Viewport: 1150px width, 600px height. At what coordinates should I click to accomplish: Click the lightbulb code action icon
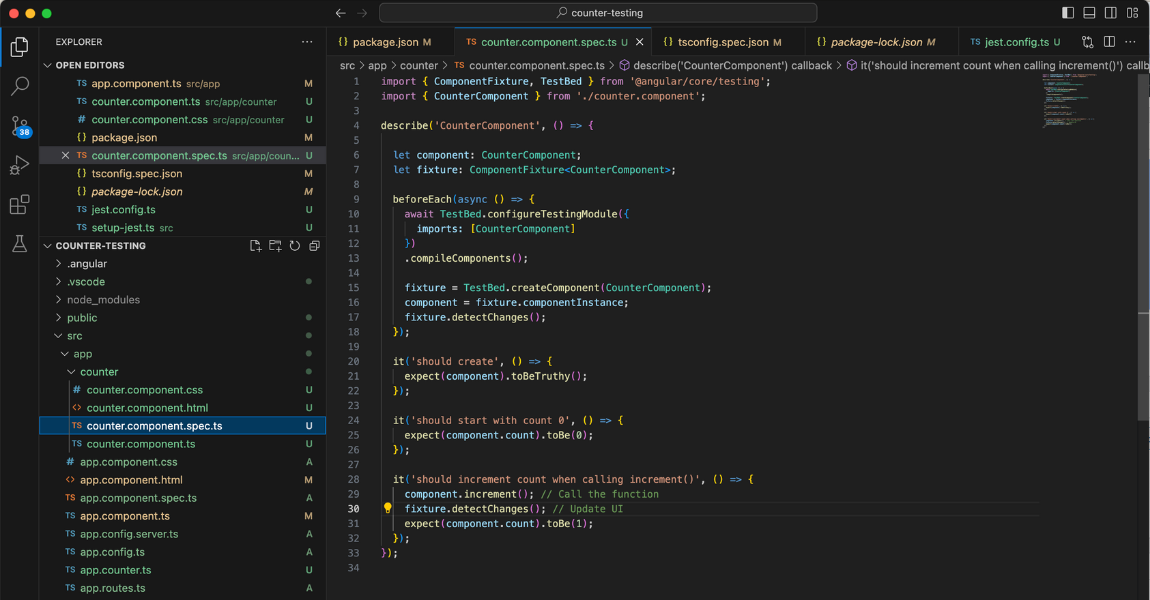[x=388, y=508]
